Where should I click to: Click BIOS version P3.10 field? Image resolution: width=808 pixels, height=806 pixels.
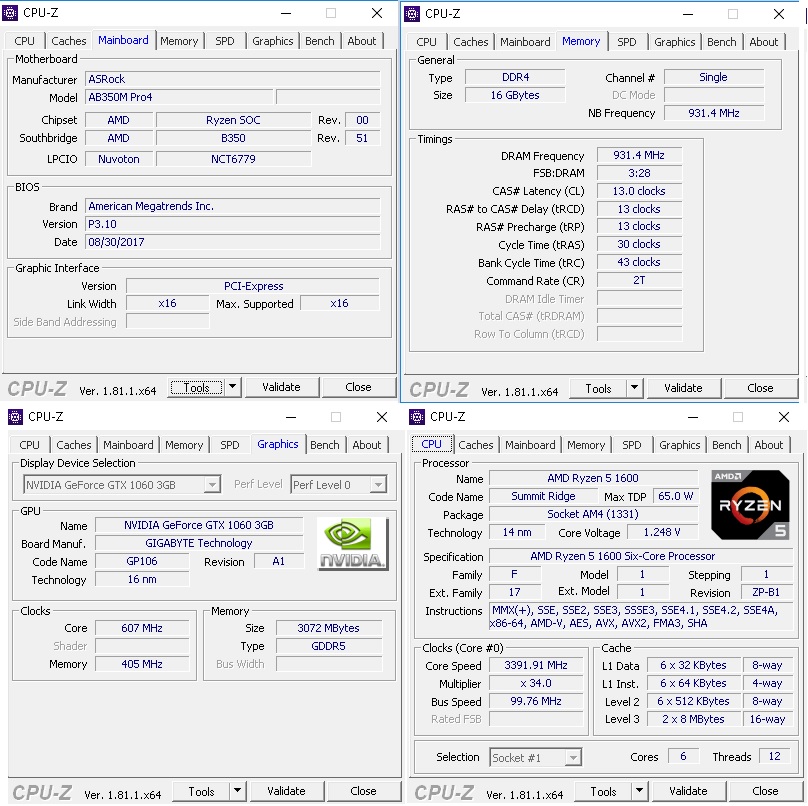point(232,224)
